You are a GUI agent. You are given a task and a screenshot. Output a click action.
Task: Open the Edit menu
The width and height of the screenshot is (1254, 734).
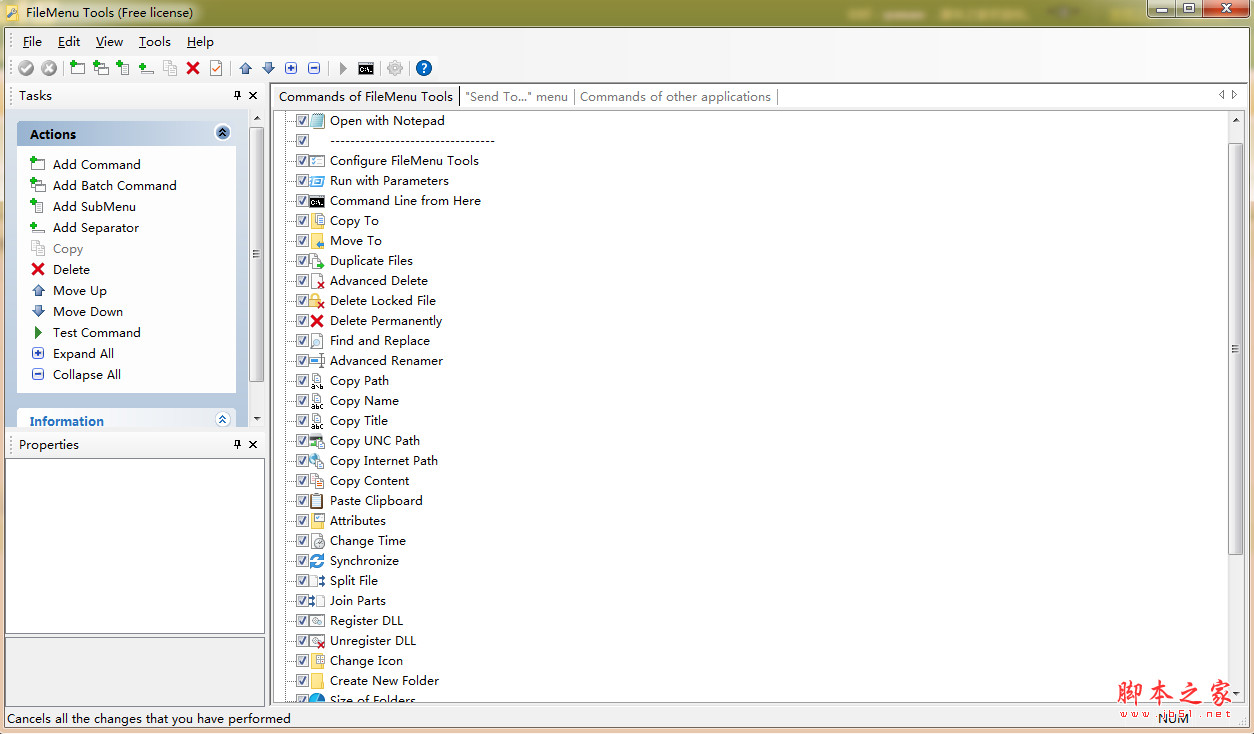coord(69,42)
